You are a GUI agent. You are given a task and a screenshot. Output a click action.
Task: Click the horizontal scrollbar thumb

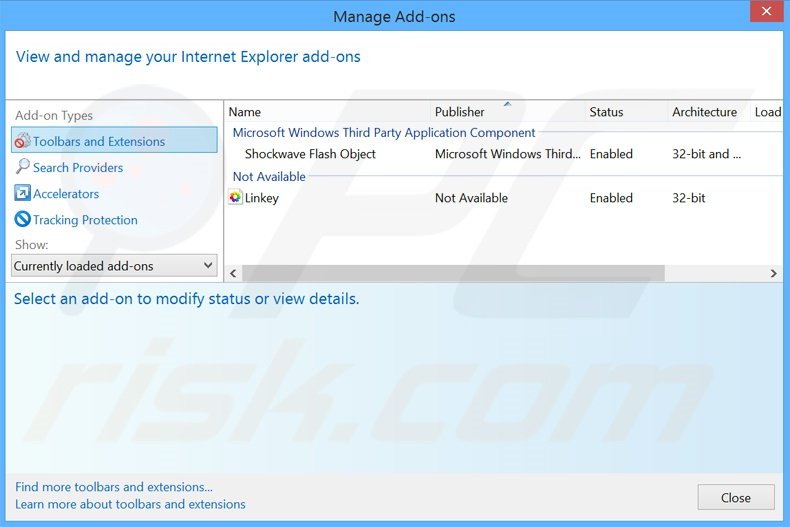[x=453, y=273]
